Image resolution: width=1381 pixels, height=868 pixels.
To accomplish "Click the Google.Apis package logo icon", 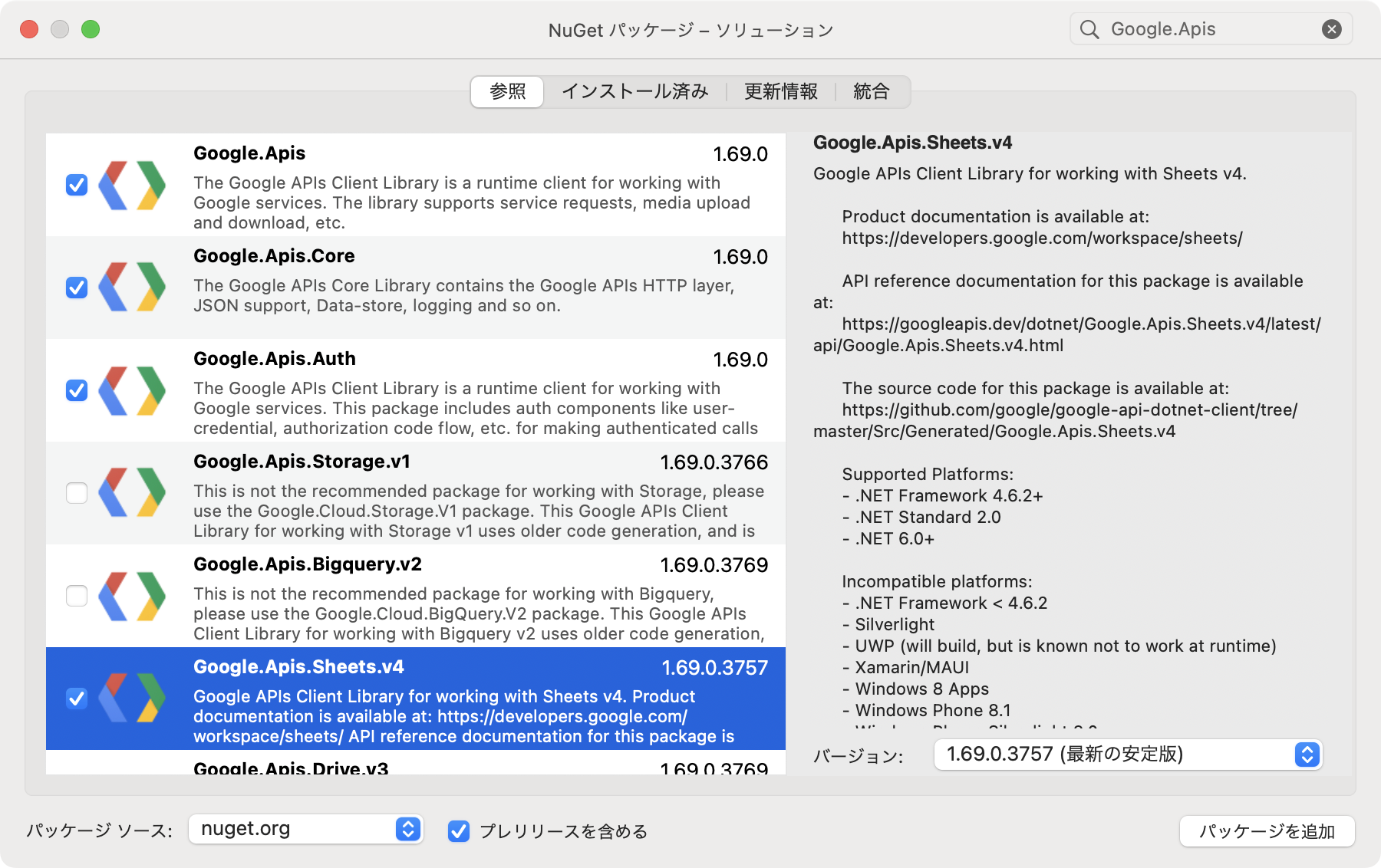I will pyautogui.click(x=132, y=185).
